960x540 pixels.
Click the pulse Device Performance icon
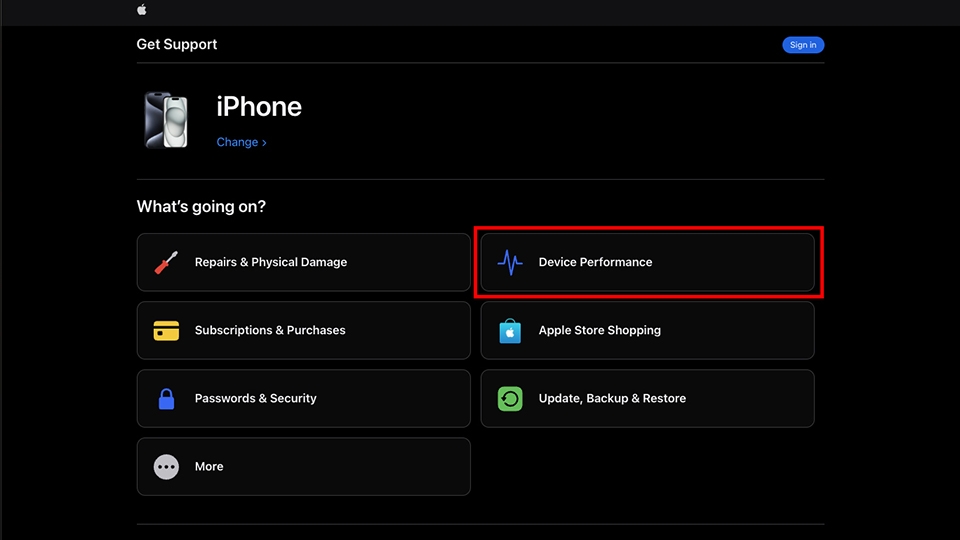tap(510, 262)
